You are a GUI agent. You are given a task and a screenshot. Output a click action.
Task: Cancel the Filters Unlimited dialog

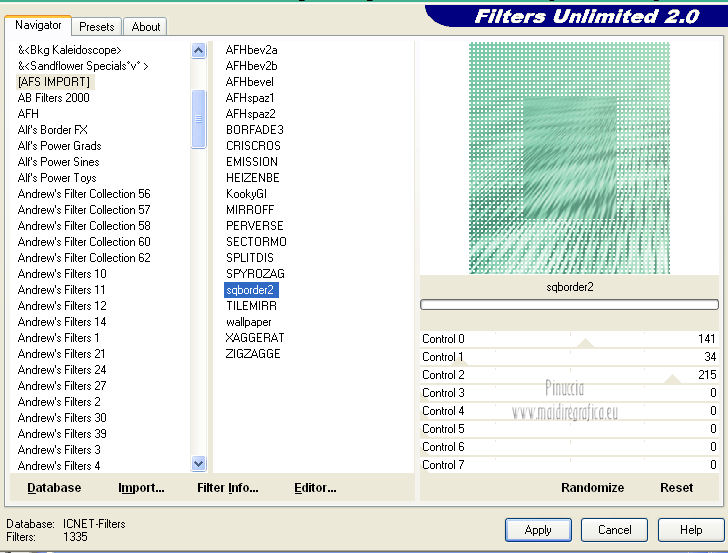coord(614,530)
